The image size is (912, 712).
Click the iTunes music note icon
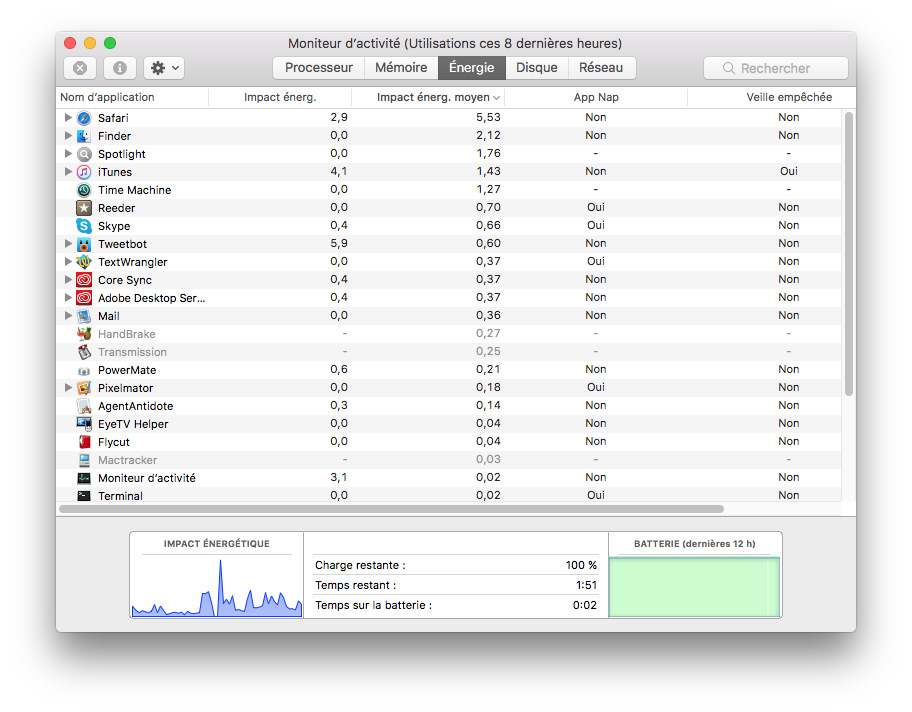coord(84,172)
